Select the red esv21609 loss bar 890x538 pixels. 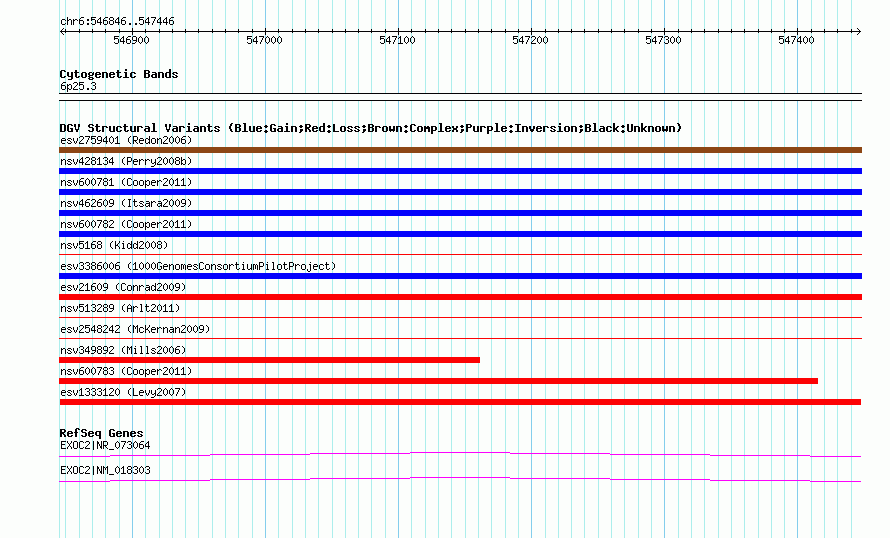[460, 297]
